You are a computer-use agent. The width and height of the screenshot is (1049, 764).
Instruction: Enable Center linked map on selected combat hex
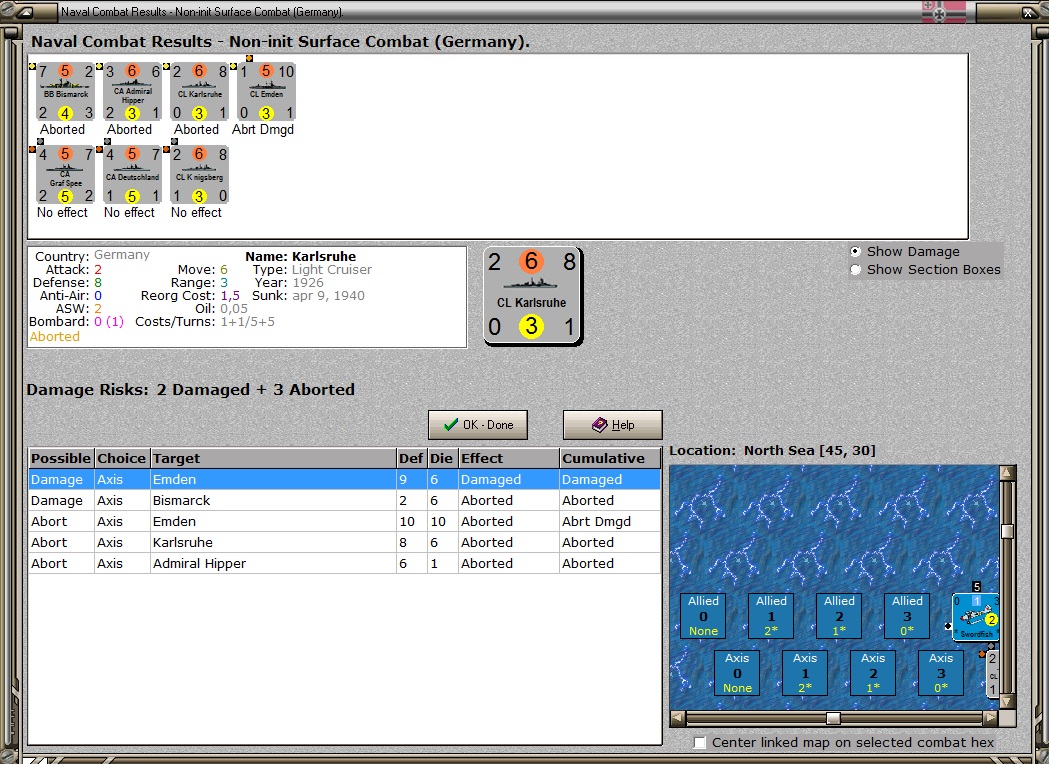pyautogui.click(x=700, y=743)
